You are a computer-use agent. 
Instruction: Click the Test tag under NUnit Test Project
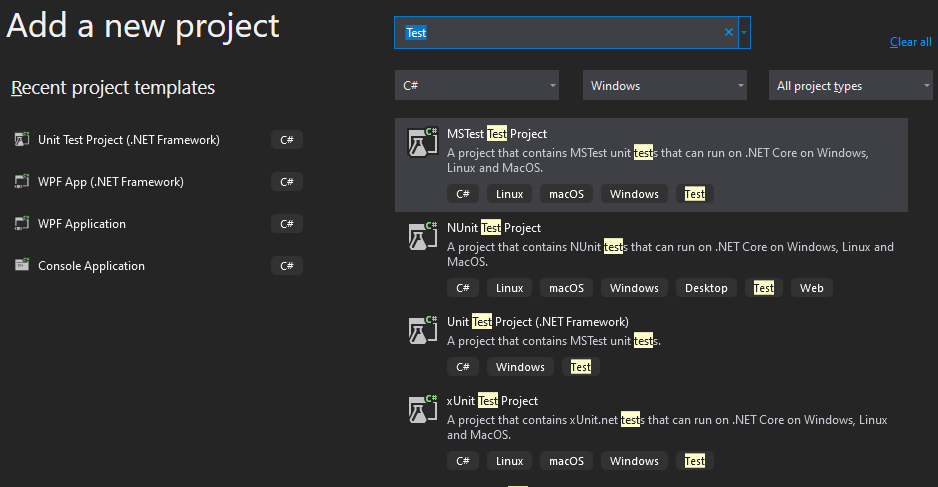pos(764,288)
